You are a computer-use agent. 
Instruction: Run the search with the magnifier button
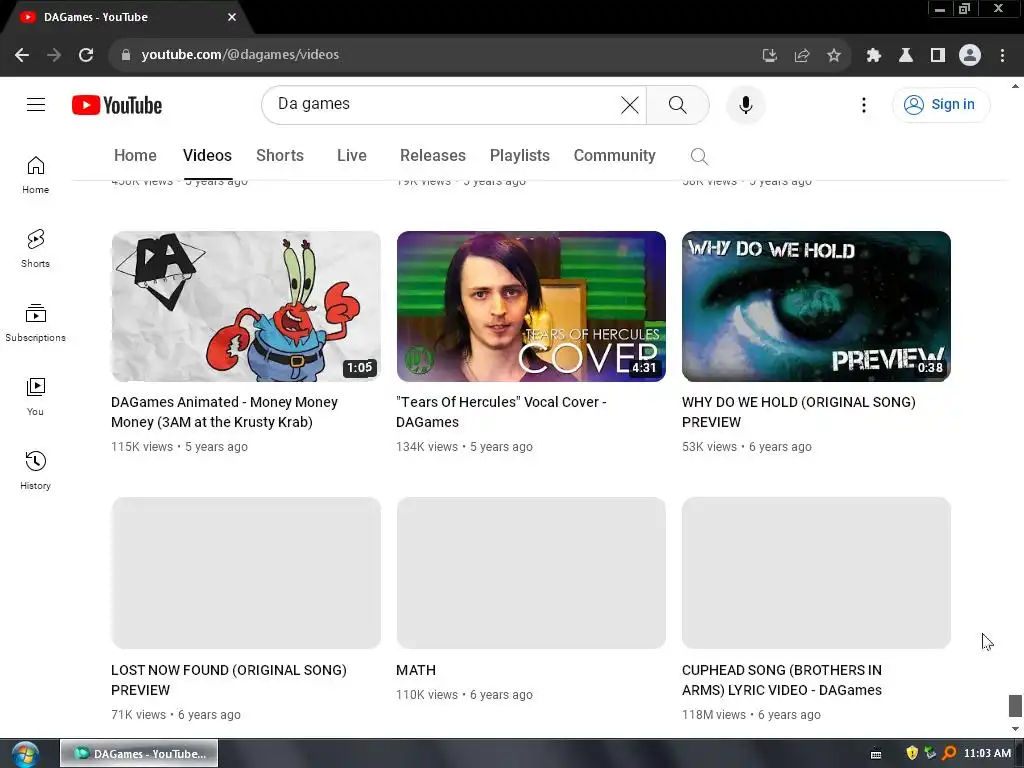coord(677,104)
